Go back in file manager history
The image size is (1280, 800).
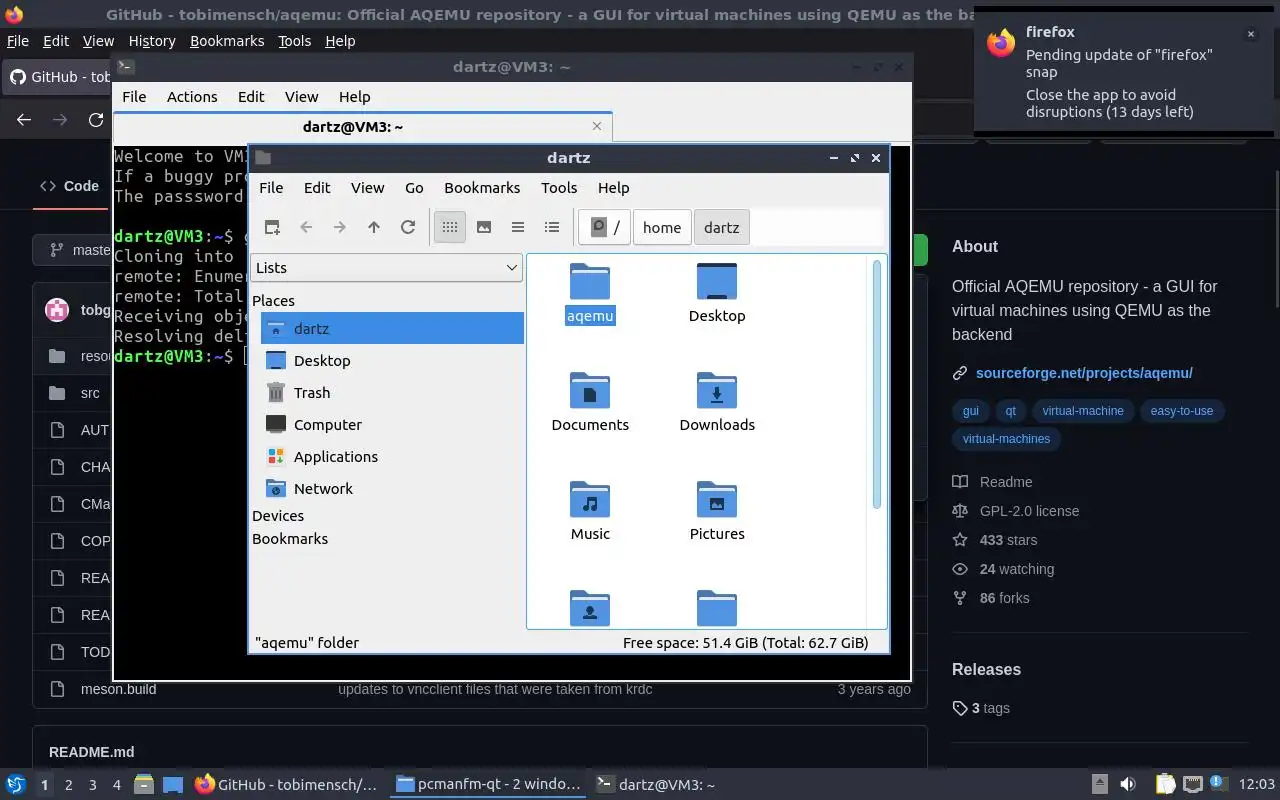(306, 227)
